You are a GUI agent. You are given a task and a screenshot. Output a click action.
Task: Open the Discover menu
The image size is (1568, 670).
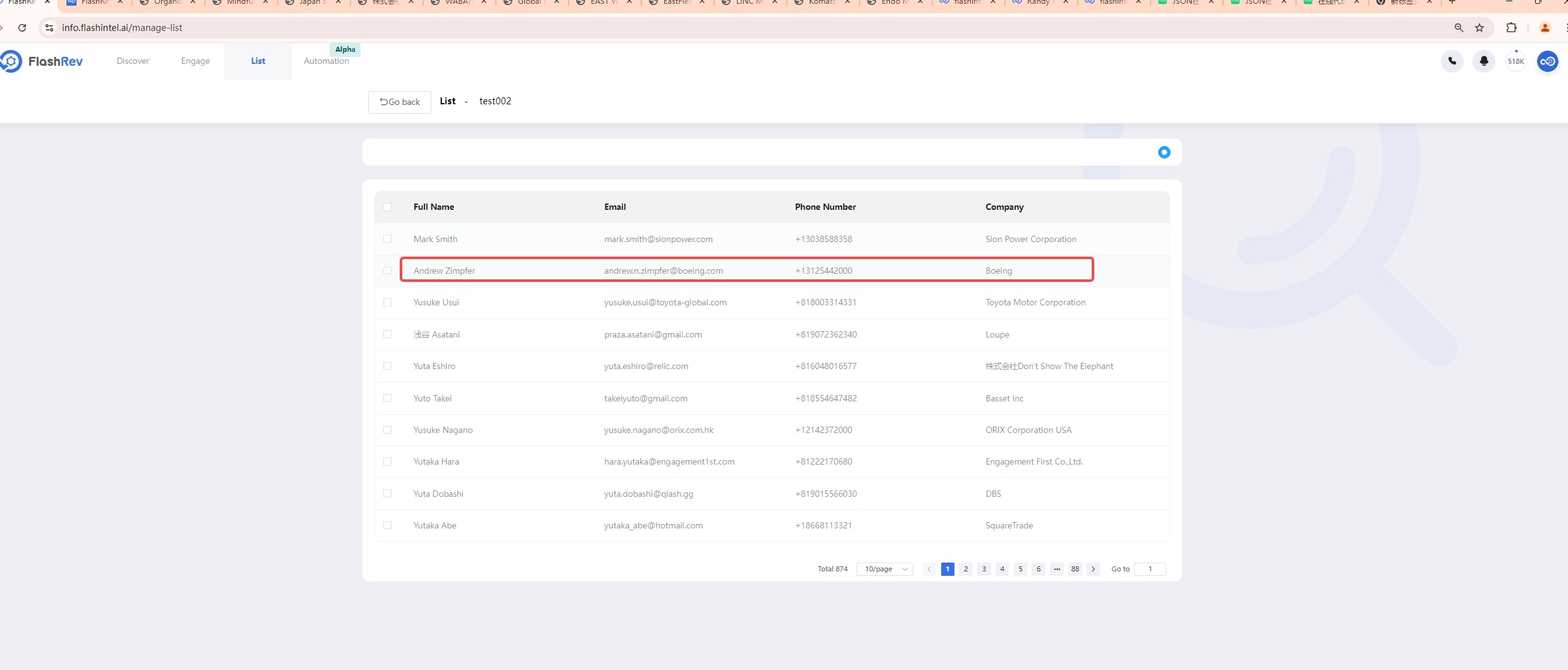pos(133,61)
